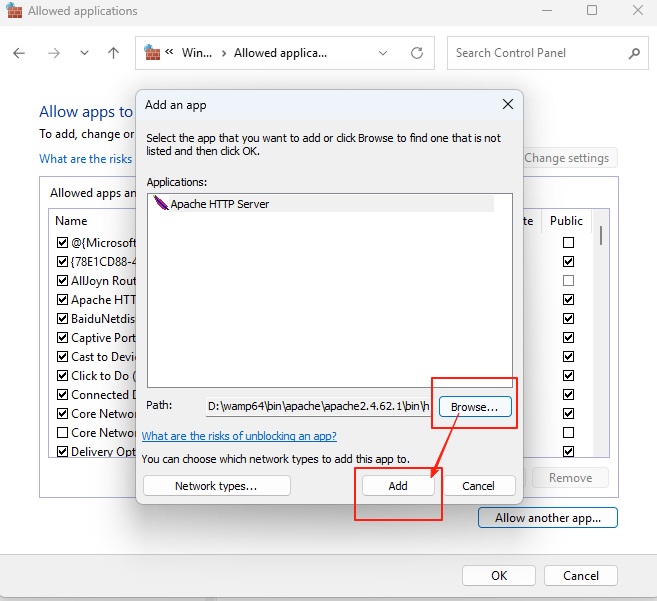Click the Forward navigation arrow
The width and height of the screenshot is (657, 601).
tap(54, 53)
